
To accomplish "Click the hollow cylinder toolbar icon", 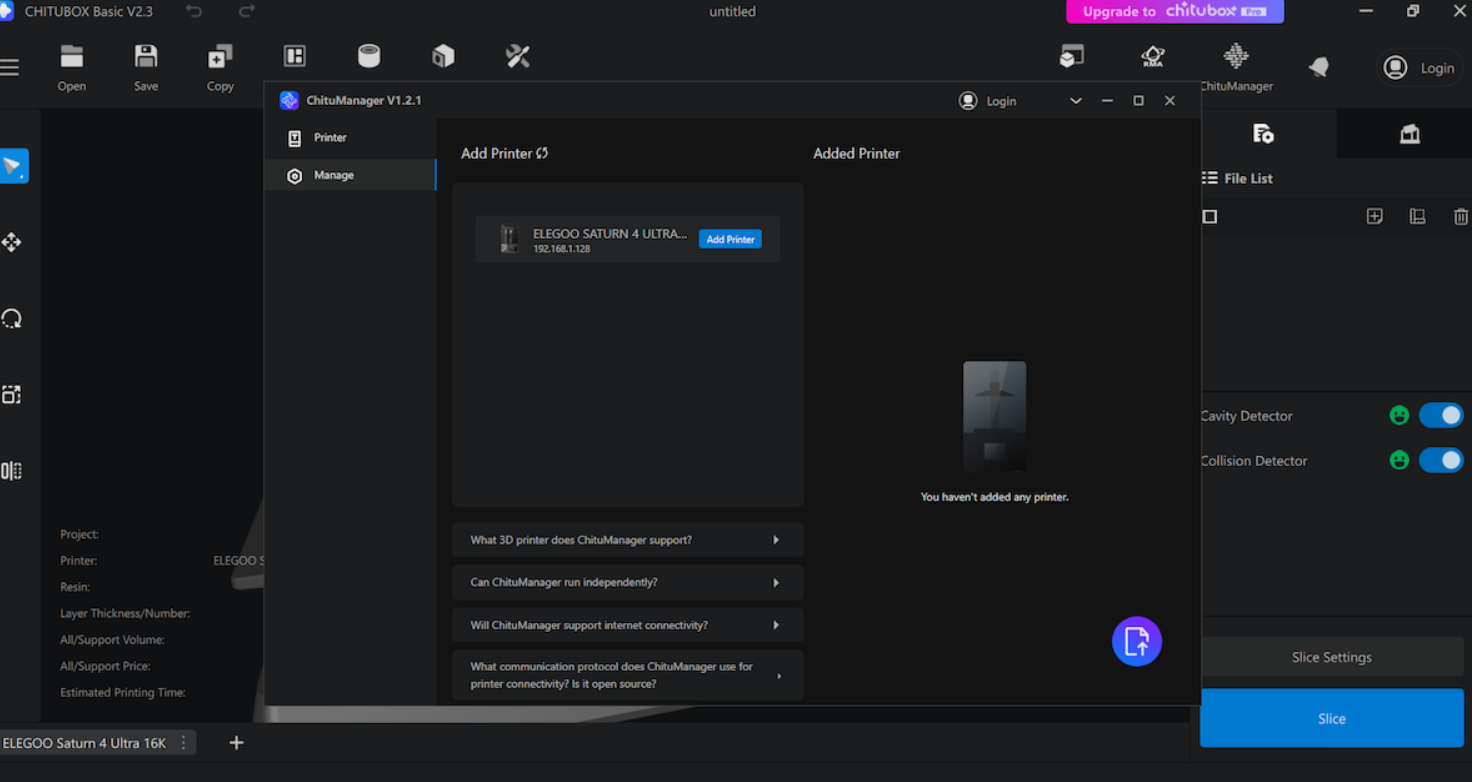I will pyautogui.click(x=369, y=56).
